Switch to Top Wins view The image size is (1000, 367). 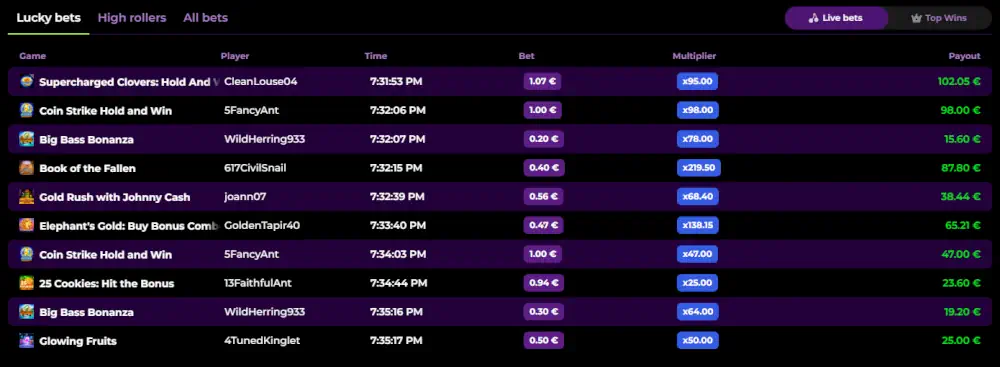coord(939,18)
